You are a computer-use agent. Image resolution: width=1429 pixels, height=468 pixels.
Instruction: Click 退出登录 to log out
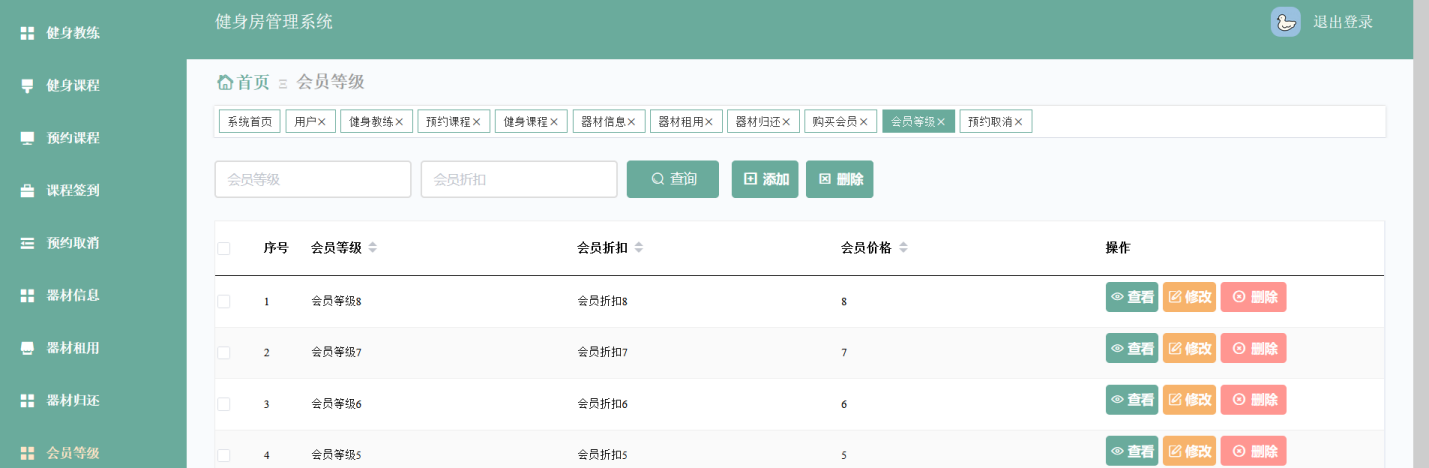[1343, 22]
